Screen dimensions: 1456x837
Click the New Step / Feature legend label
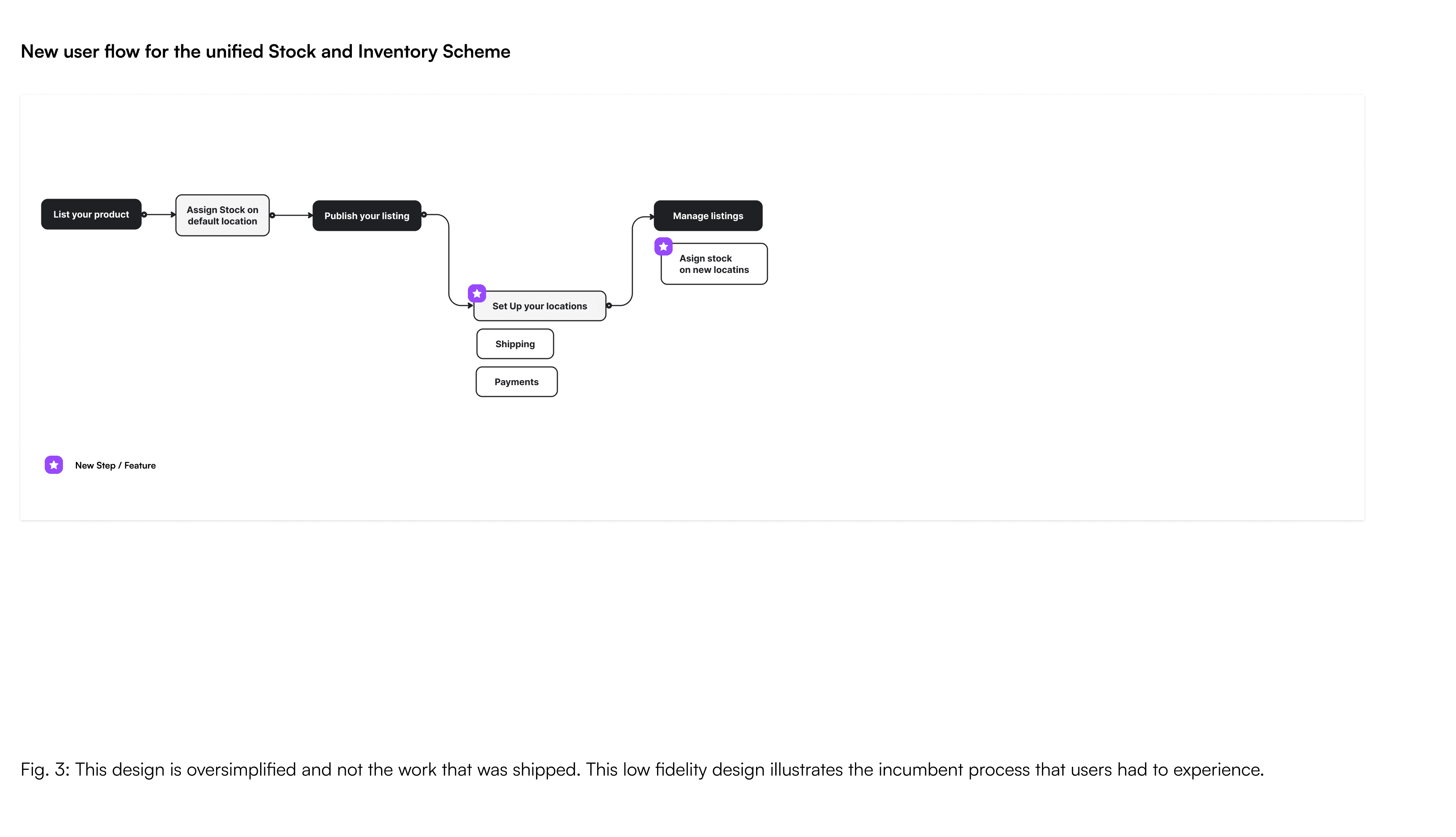coord(115,466)
